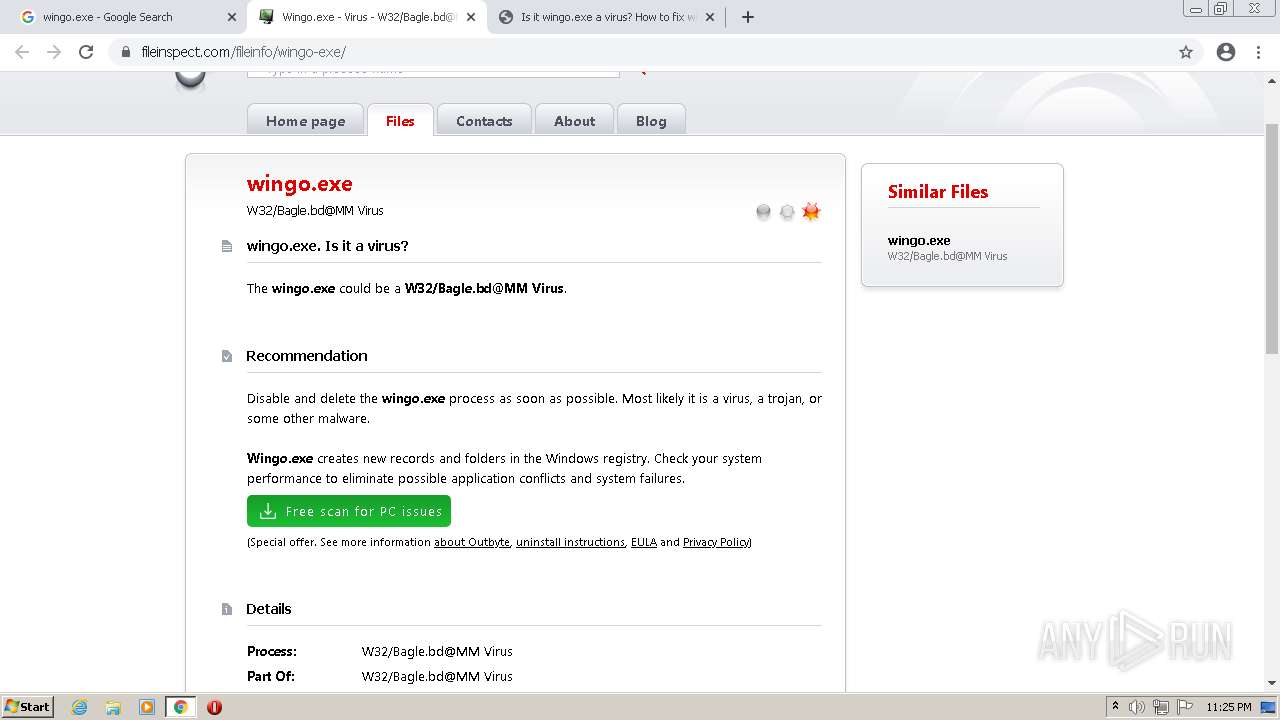This screenshot has width=1280, height=720.
Task: Open the volume control in system tray
Action: click(1137, 707)
